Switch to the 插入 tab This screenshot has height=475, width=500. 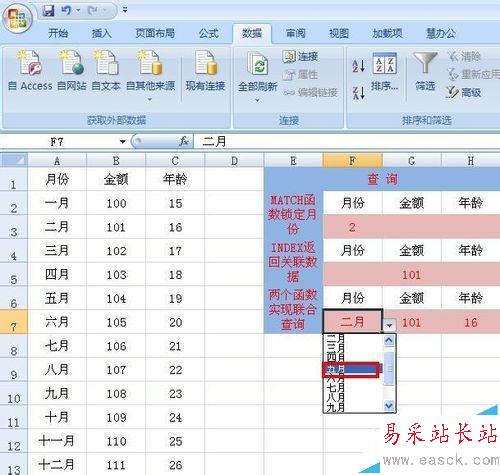click(x=102, y=33)
